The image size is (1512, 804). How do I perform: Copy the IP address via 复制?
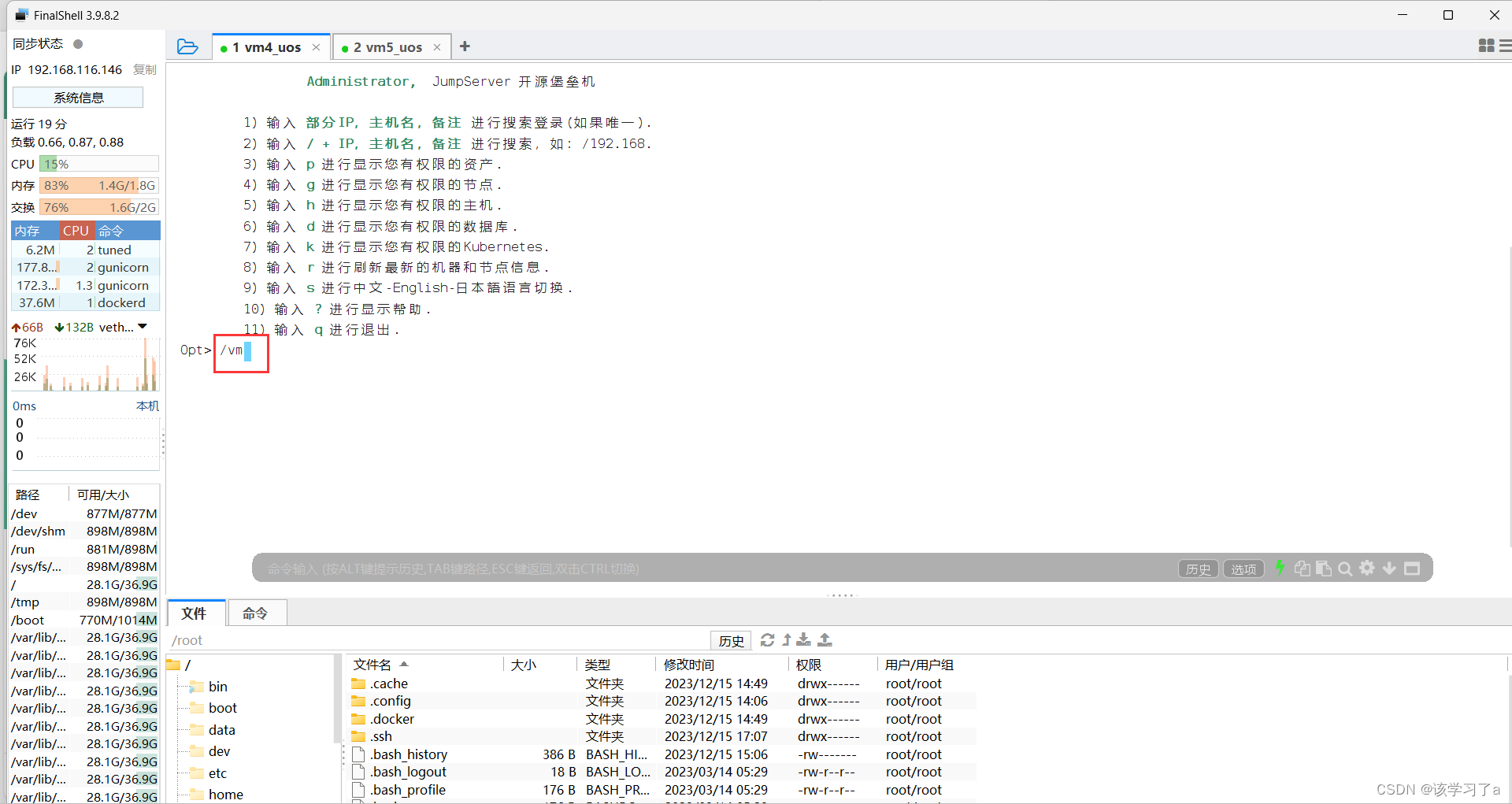pos(145,69)
